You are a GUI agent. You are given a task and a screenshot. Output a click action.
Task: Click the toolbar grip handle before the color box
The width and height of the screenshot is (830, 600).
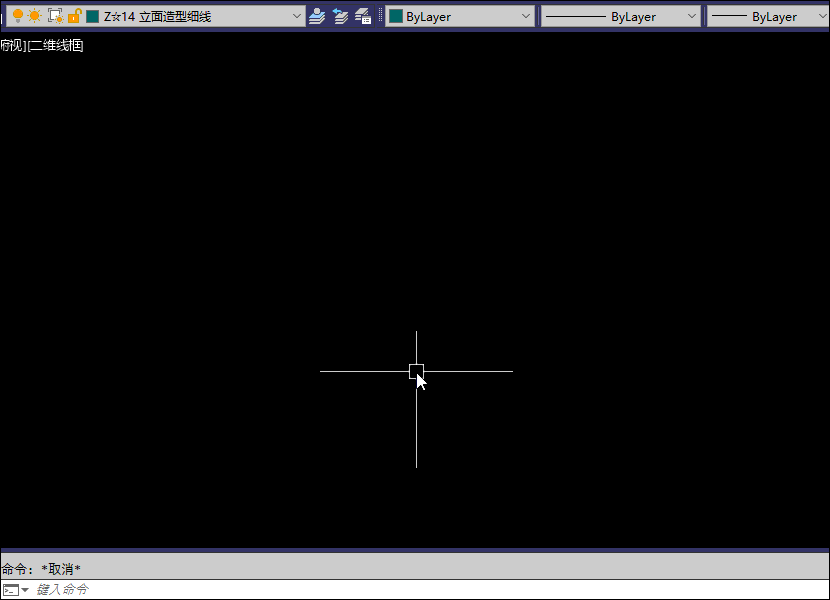tap(381, 16)
